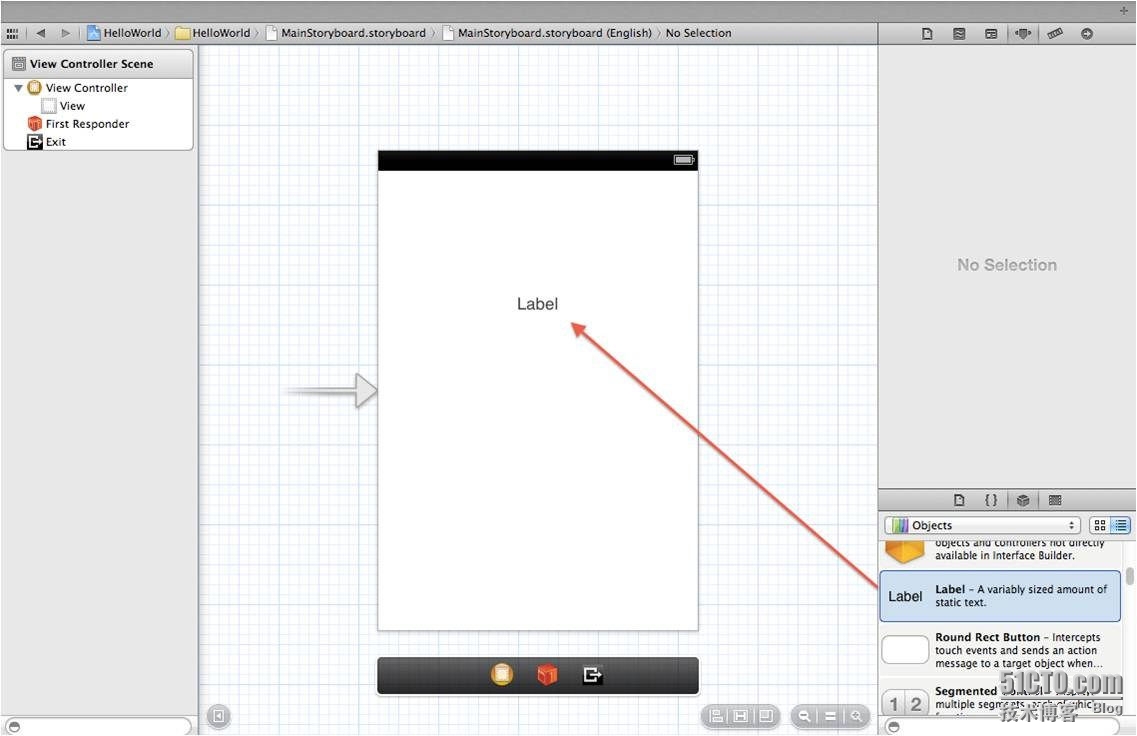Viewport: 1137px width, 736px height.
Task: Open the Objects library dropdown
Action: [x=982, y=525]
